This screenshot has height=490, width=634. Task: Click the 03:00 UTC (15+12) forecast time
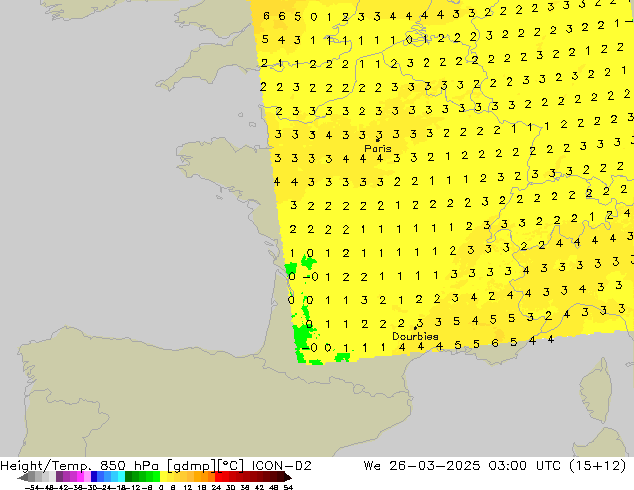pyautogui.click(x=557, y=466)
